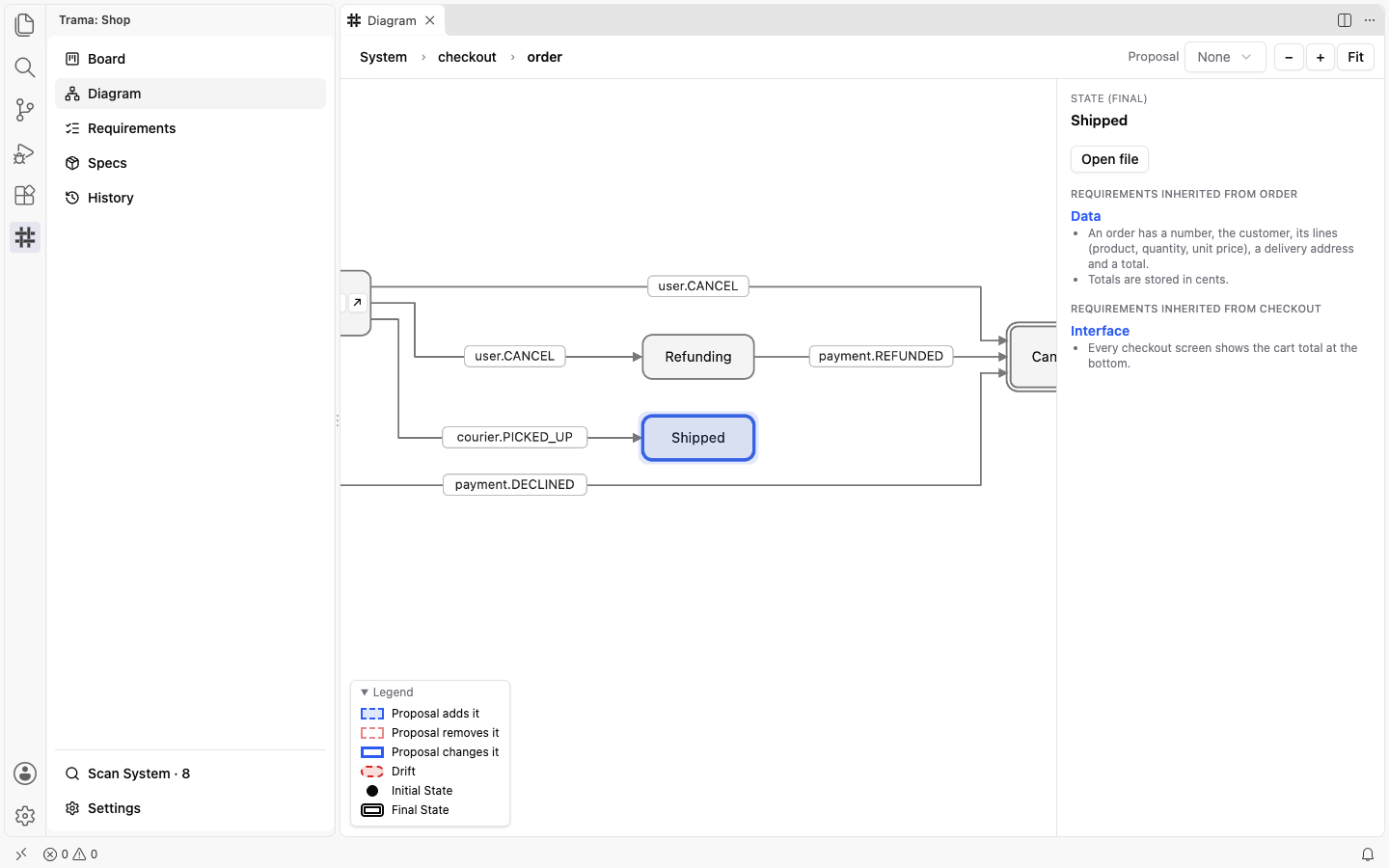
Task: Open the Search icon in activity bar
Action: click(25, 68)
